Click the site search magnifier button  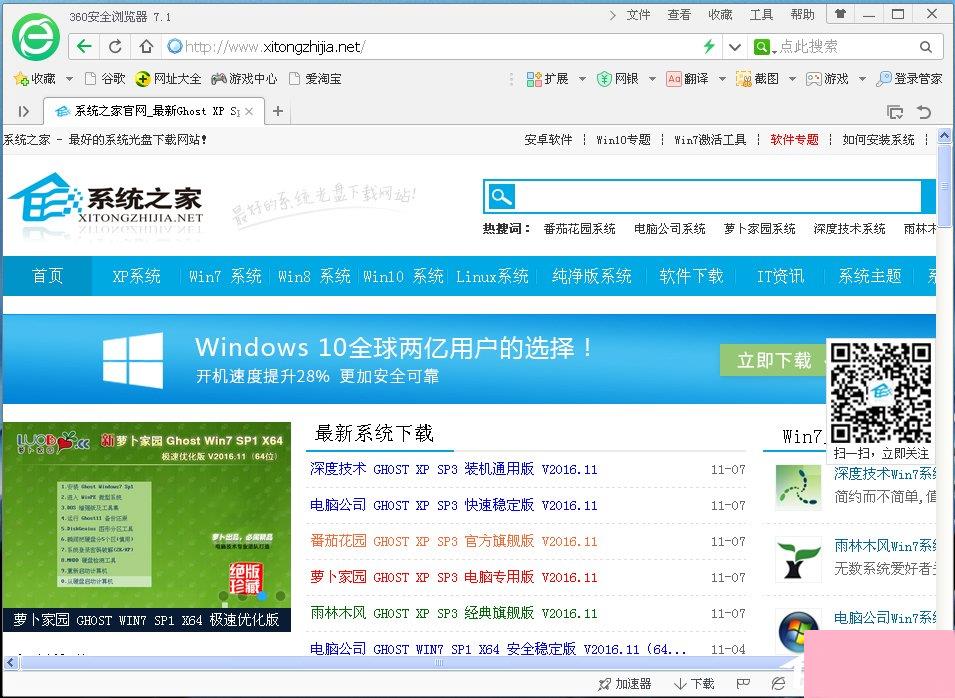pyautogui.click(x=501, y=196)
